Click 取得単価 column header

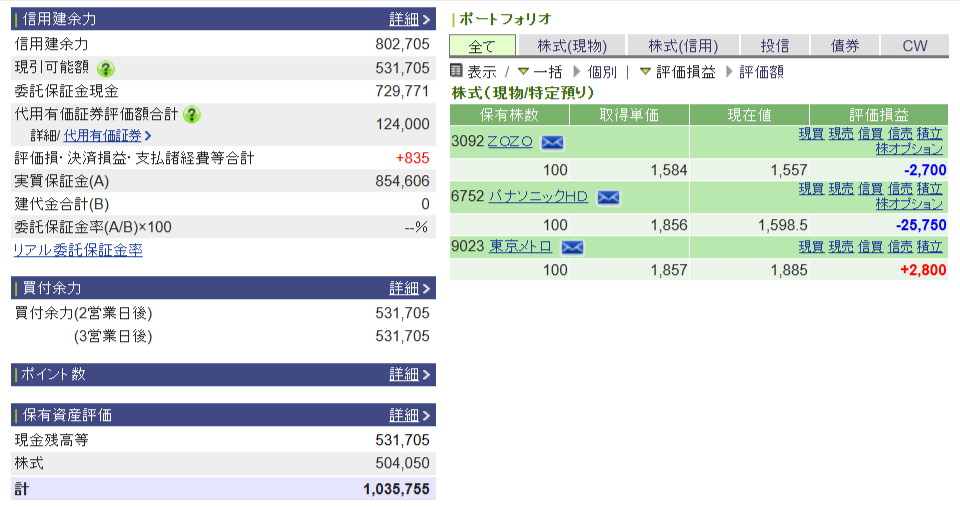629,115
